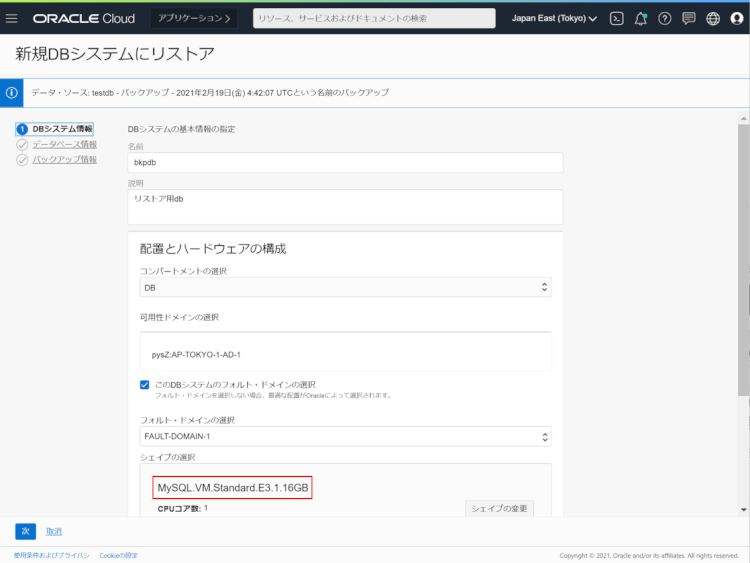Click the blue info icon in banner
750x563 pixels.
click(12, 92)
